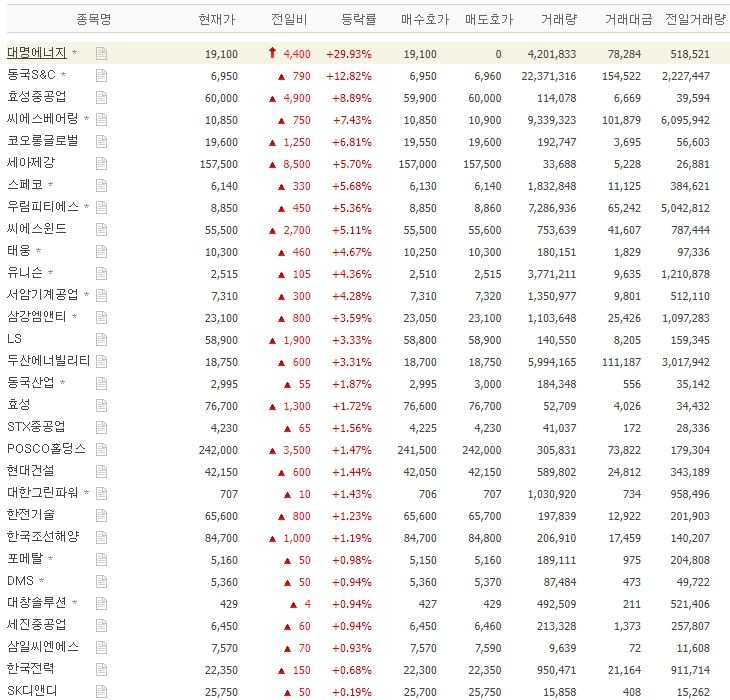Viewport: 730px width, 700px height.
Task: Open the document icon beside 두산에너빌리티
Action: click(101, 362)
